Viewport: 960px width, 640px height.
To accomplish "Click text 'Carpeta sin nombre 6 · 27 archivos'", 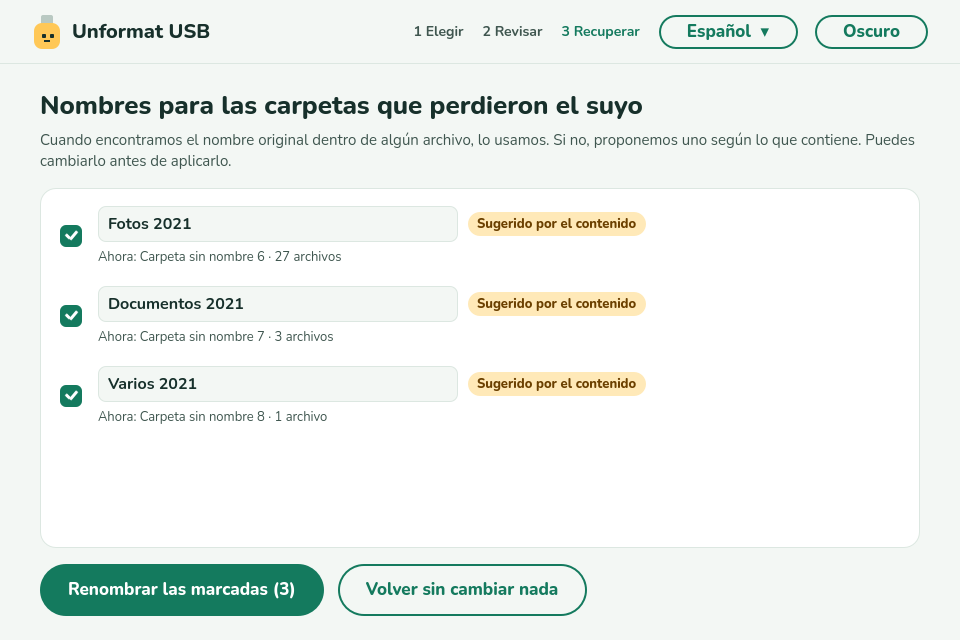I will 241,257.
